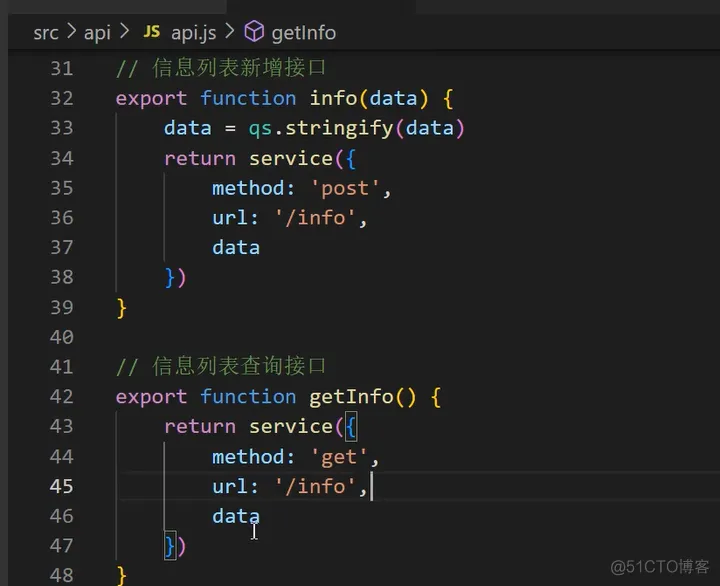The image size is (720, 586).
Task: Expand the chevron after api breadcrumb
Action: 124,31
